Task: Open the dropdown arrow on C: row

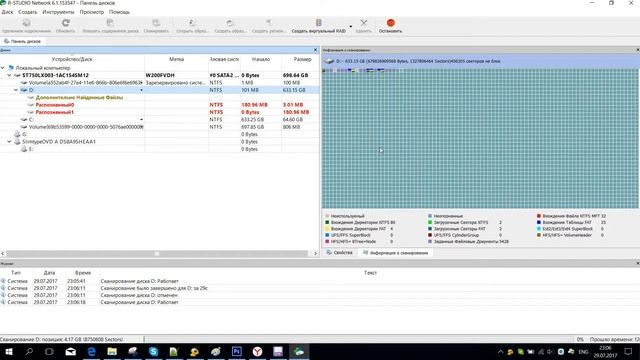Action: click(141, 120)
